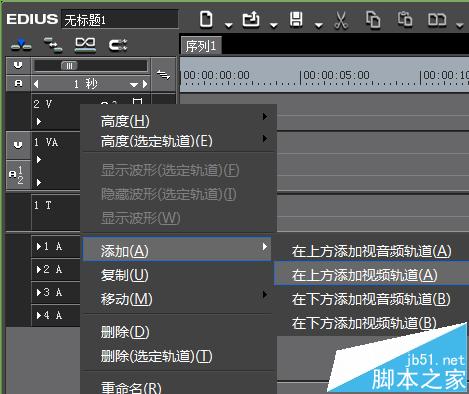Adjust the timeline scale slider handle
Viewport: 469px width, 394px height.
tap(69, 65)
